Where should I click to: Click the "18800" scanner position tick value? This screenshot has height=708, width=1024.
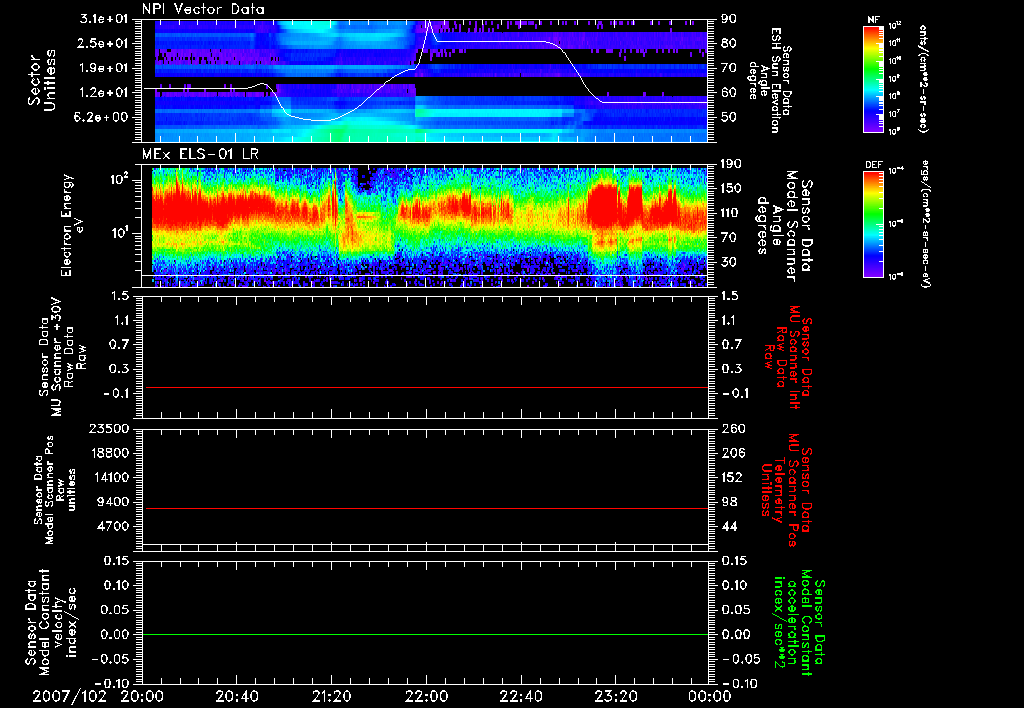pyautogui.click(x=108, y=453)
